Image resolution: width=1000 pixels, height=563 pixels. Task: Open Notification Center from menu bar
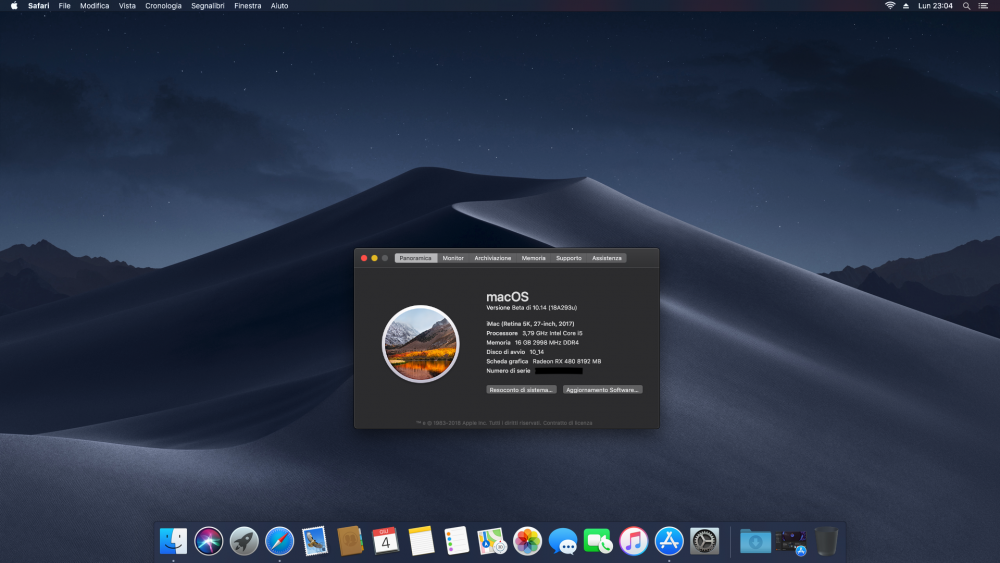click(983, 6)
